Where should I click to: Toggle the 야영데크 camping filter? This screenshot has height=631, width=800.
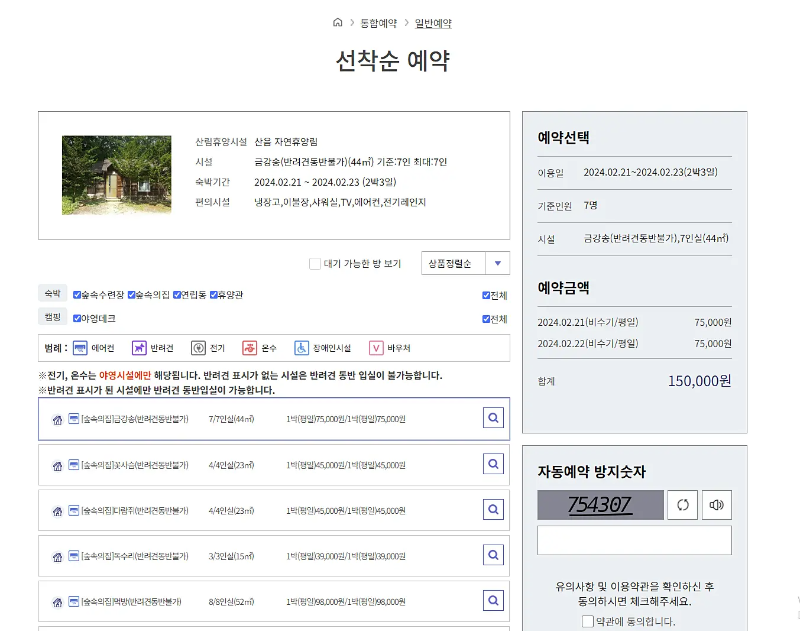point(78,320)
